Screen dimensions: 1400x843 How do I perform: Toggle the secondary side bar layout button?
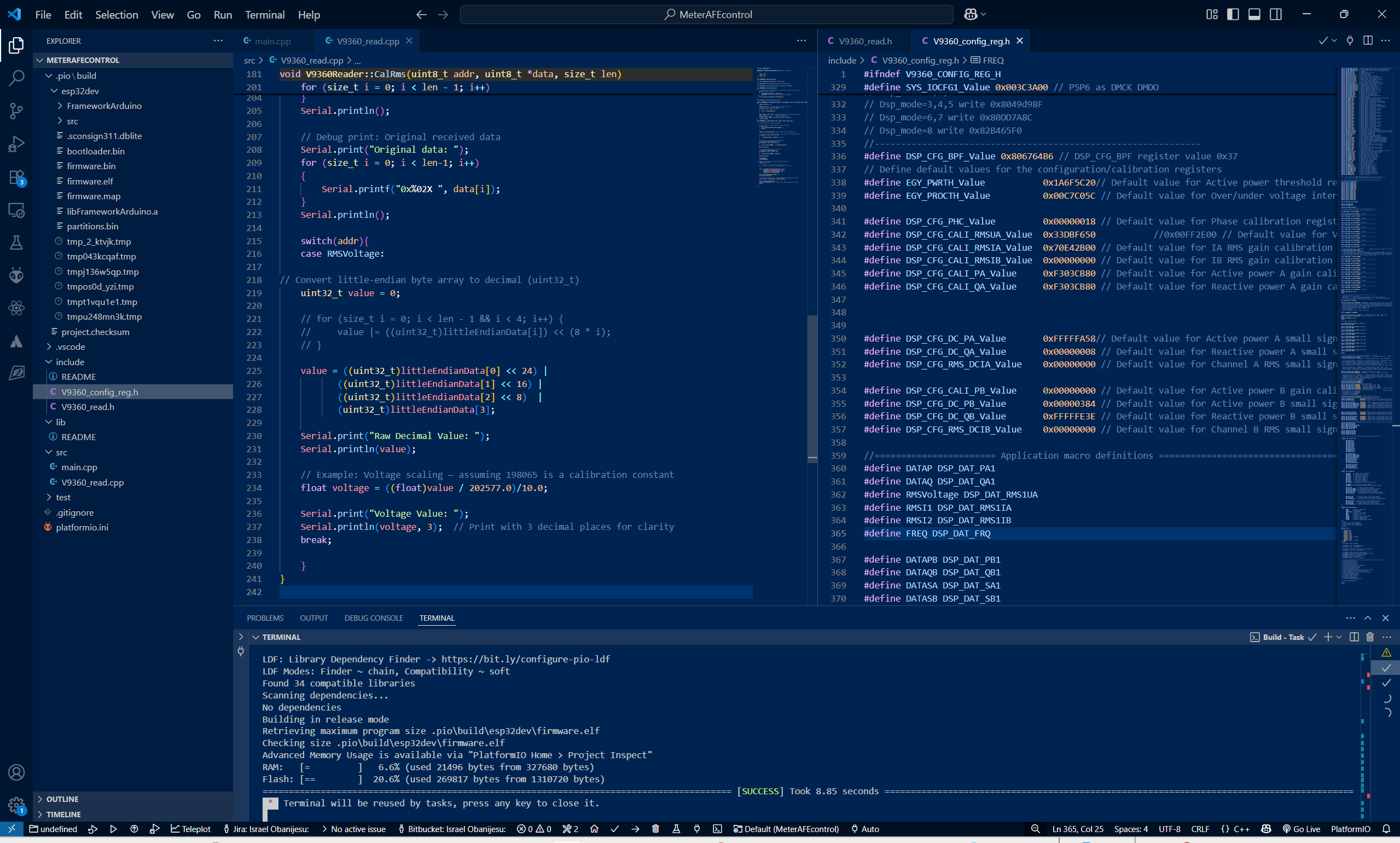(1276, 14)
